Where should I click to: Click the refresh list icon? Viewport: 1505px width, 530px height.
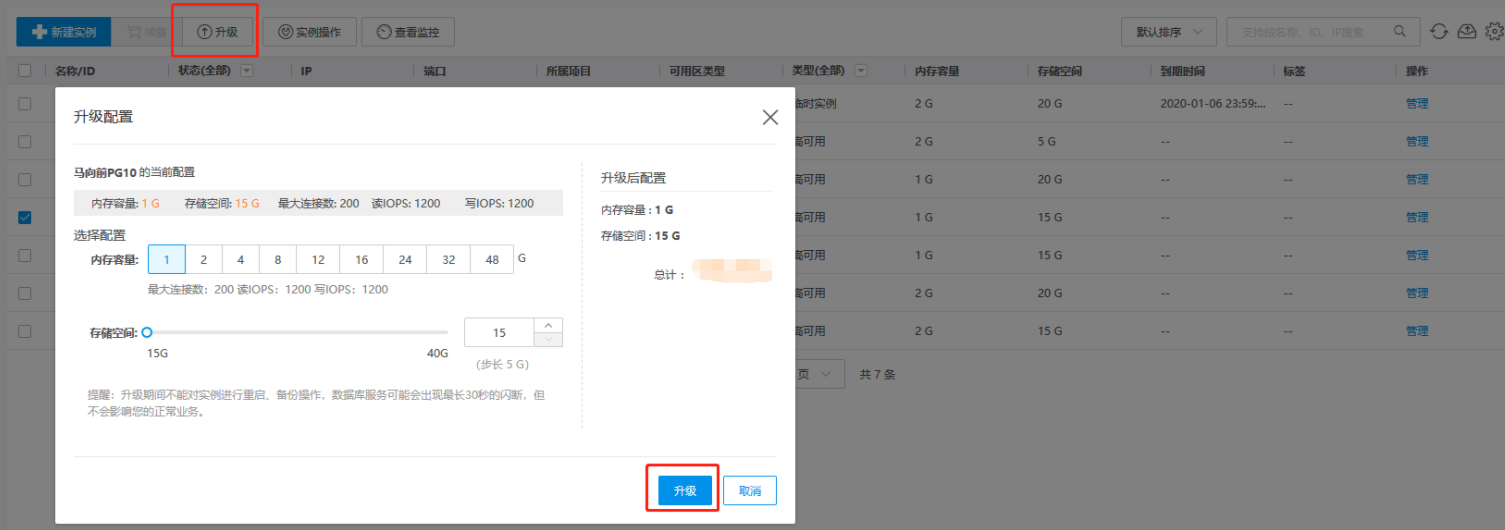point(1439,31)
